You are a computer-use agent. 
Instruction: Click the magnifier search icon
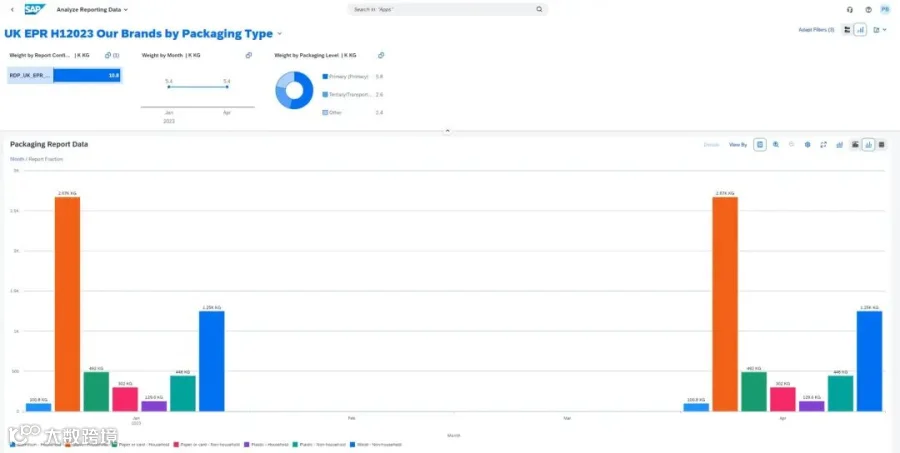539,9
